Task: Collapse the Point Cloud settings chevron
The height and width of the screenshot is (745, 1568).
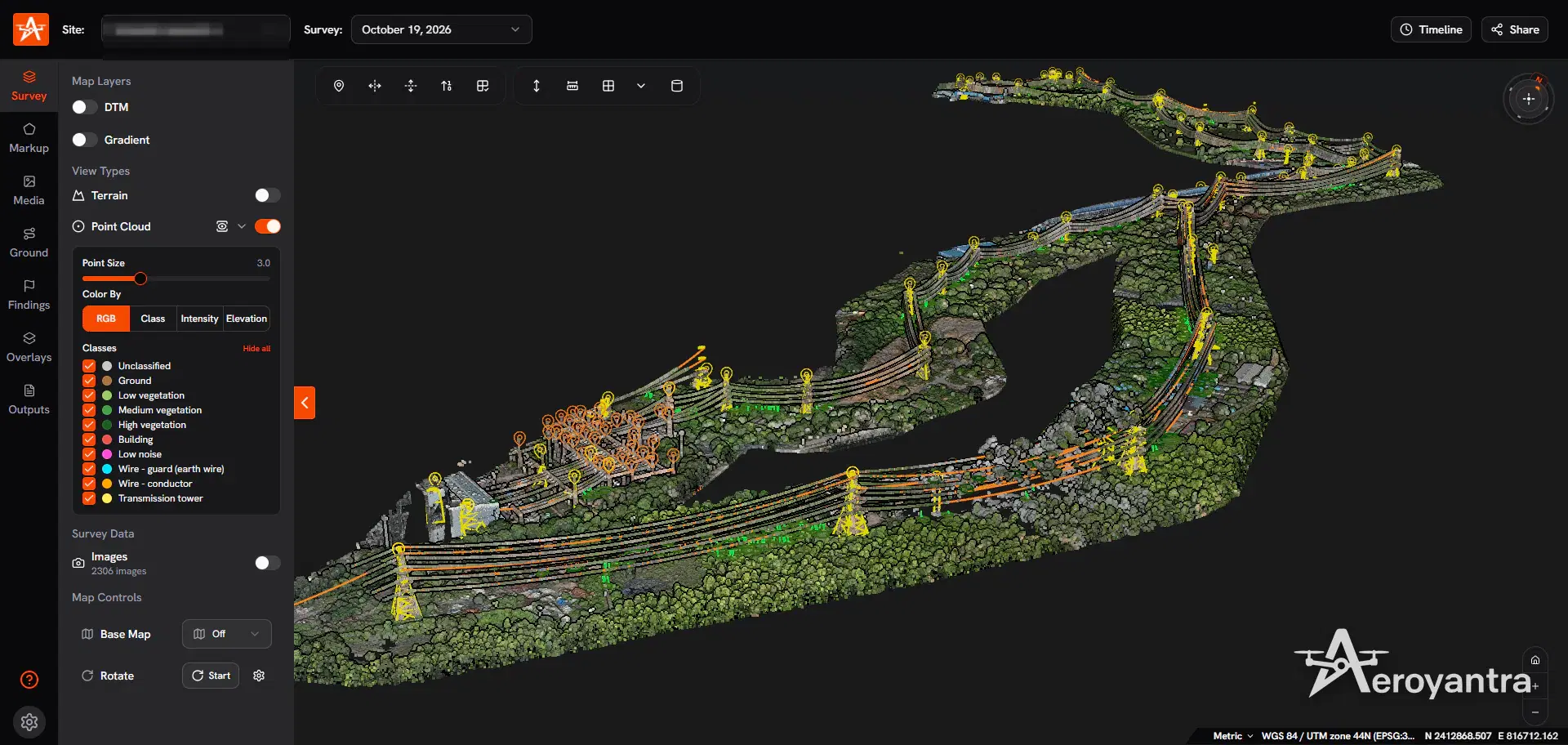Action: click(x=242, y=226)
